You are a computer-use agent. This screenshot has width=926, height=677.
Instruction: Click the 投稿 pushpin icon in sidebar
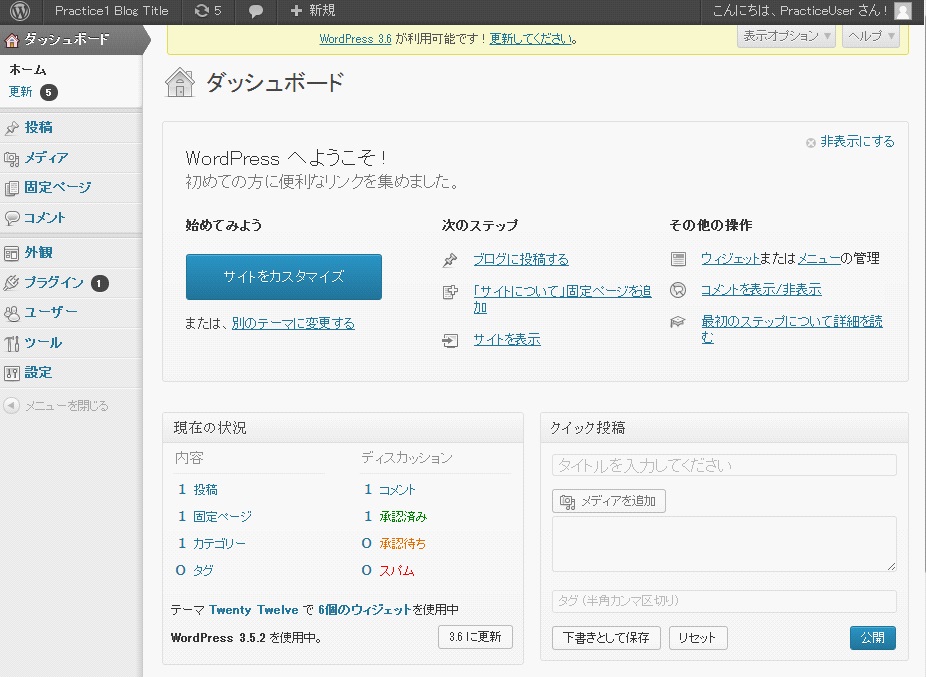12,128
